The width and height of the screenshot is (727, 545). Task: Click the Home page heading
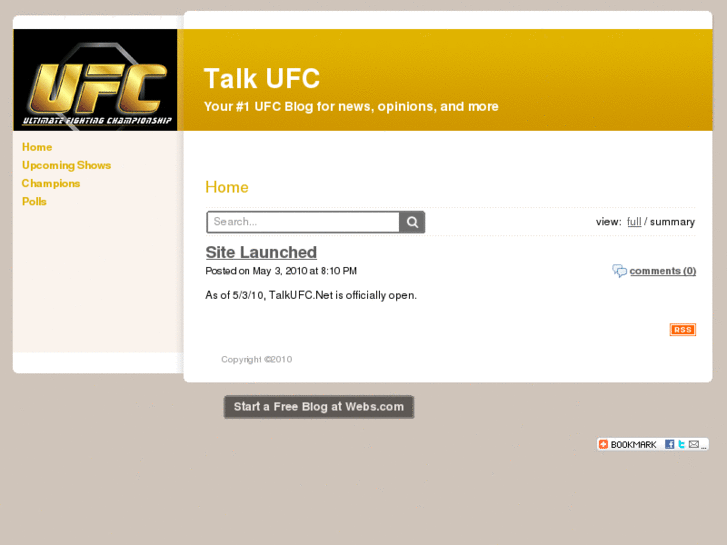[x=227, y=187]
